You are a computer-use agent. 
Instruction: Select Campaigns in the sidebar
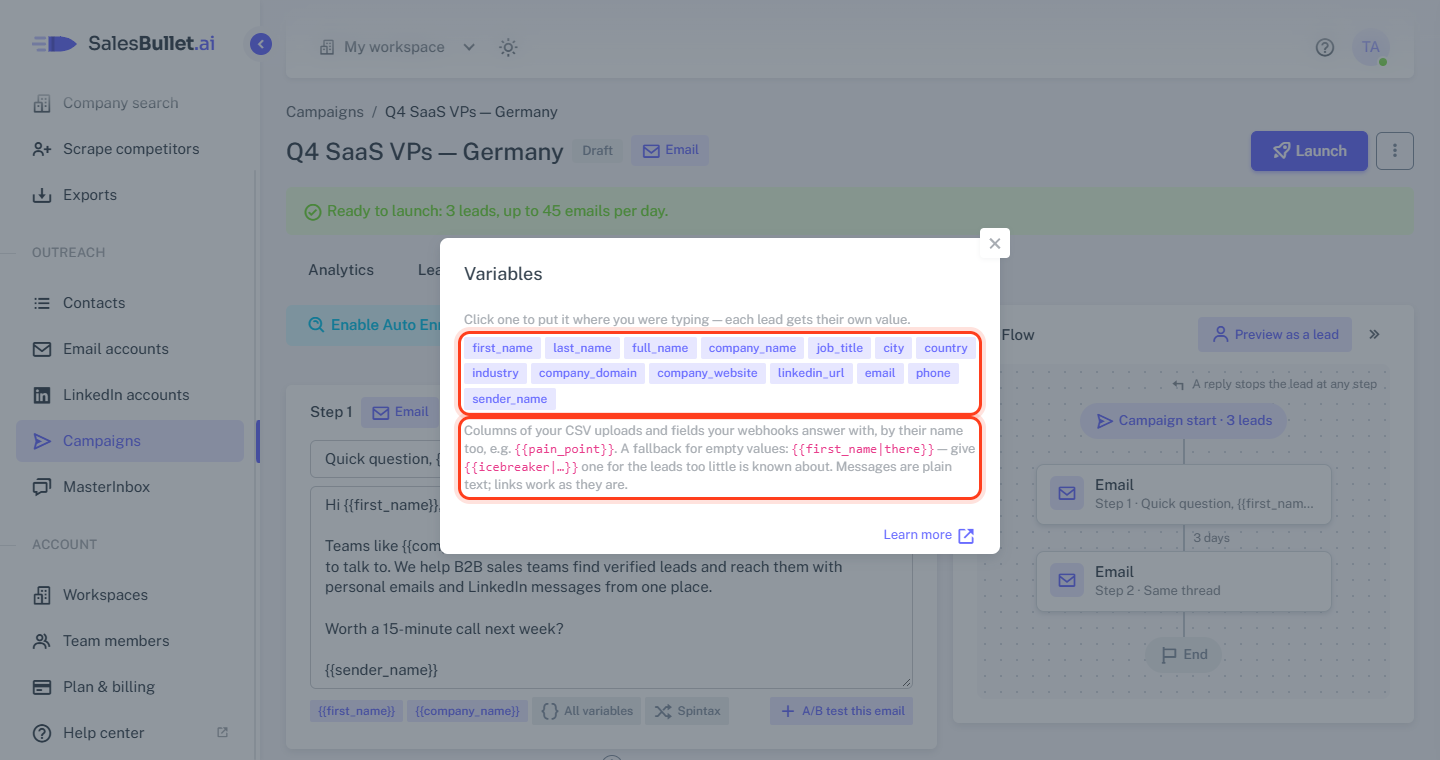130,441
